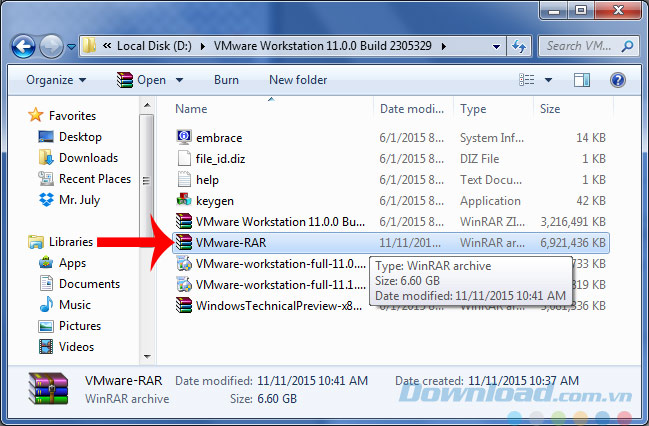
Task: Click navigation pane scrollbar down arrow
Action: click(147, 356)
